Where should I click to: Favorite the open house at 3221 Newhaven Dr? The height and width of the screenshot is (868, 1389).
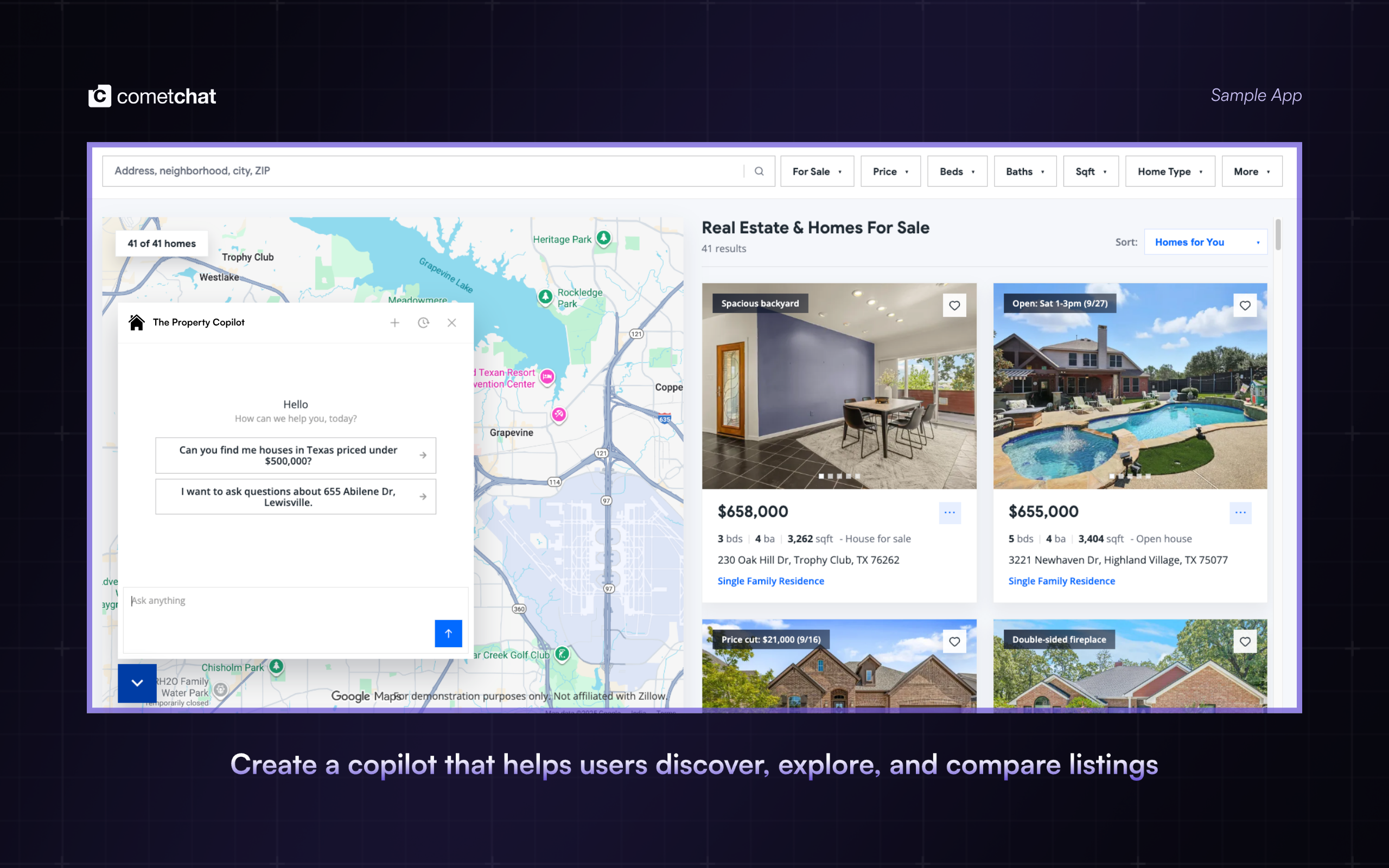pyautogui.click(x=1245, y=305)
